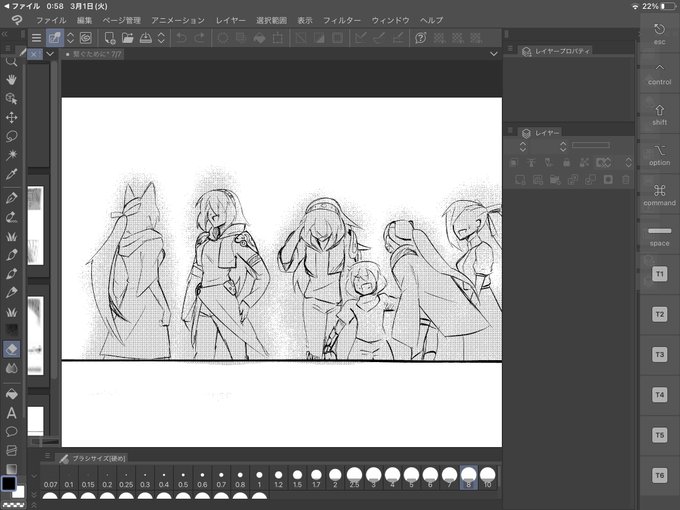This screenshot has width=680, height=510.
Task: Select the Zoom magnifier tool
Action: [11, 61]
